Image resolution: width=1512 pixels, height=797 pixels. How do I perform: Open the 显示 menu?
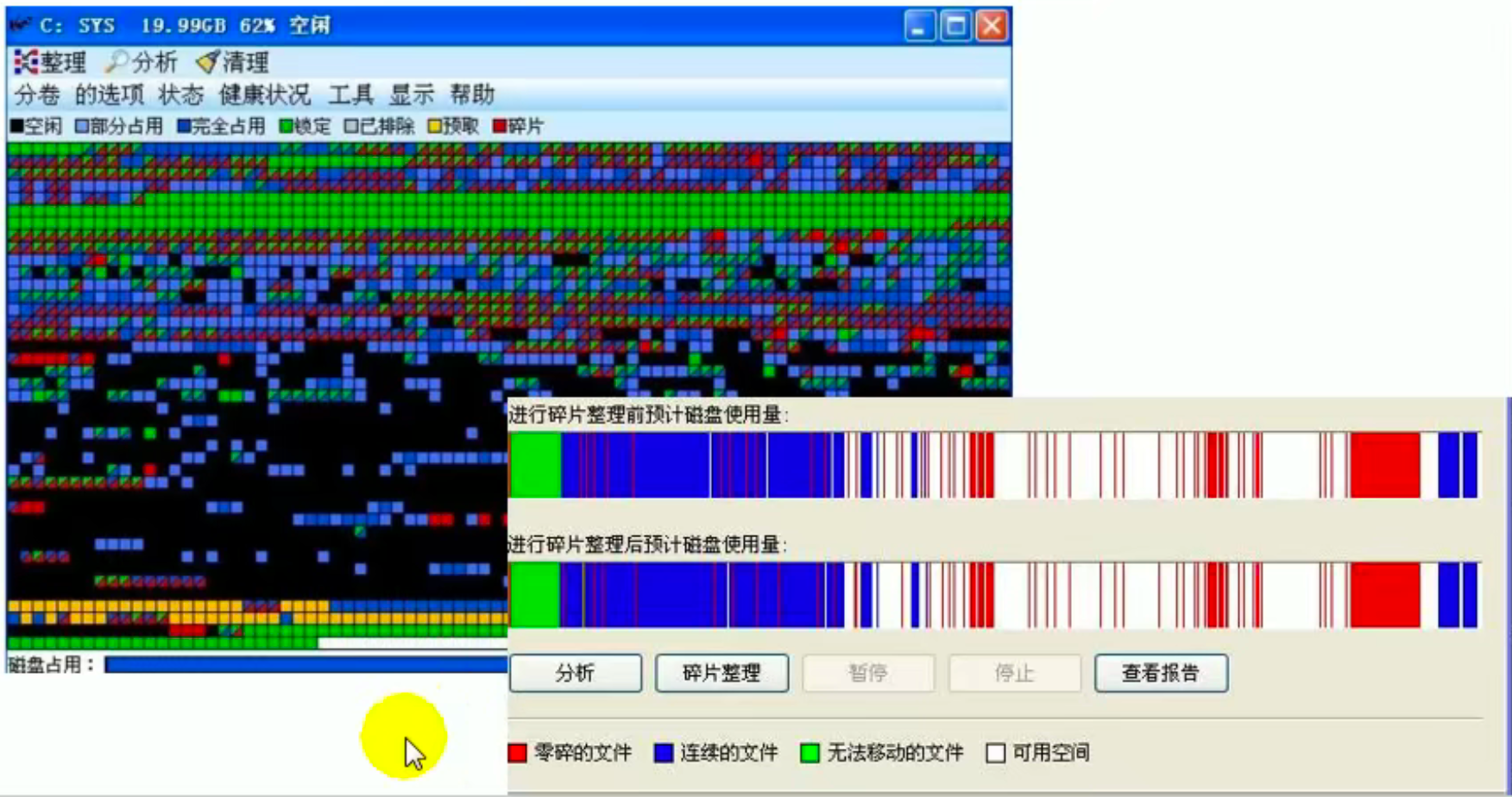[412, 94]
